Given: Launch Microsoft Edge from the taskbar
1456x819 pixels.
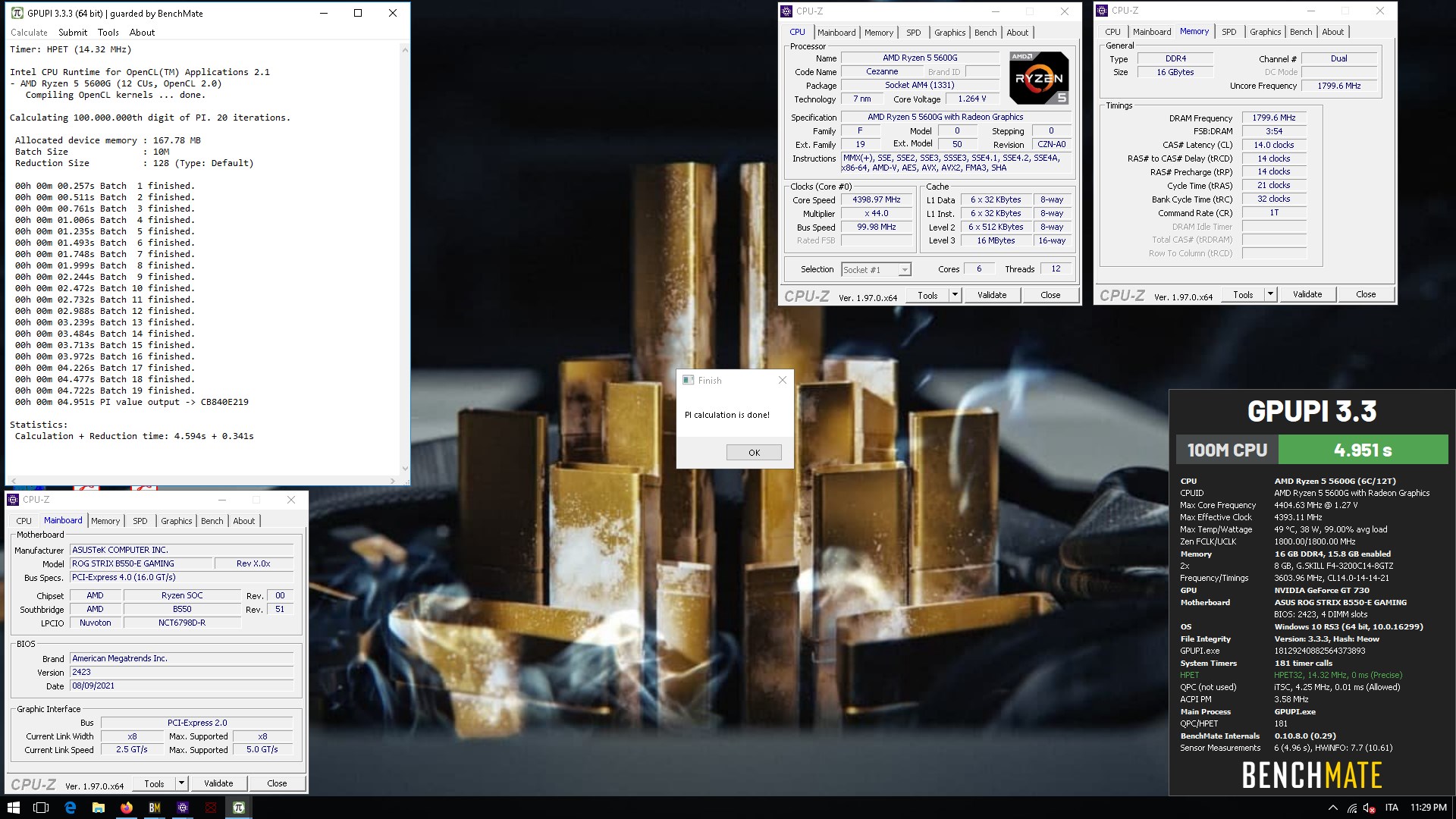Looking at the screenshot, I should tap(70, 808).
